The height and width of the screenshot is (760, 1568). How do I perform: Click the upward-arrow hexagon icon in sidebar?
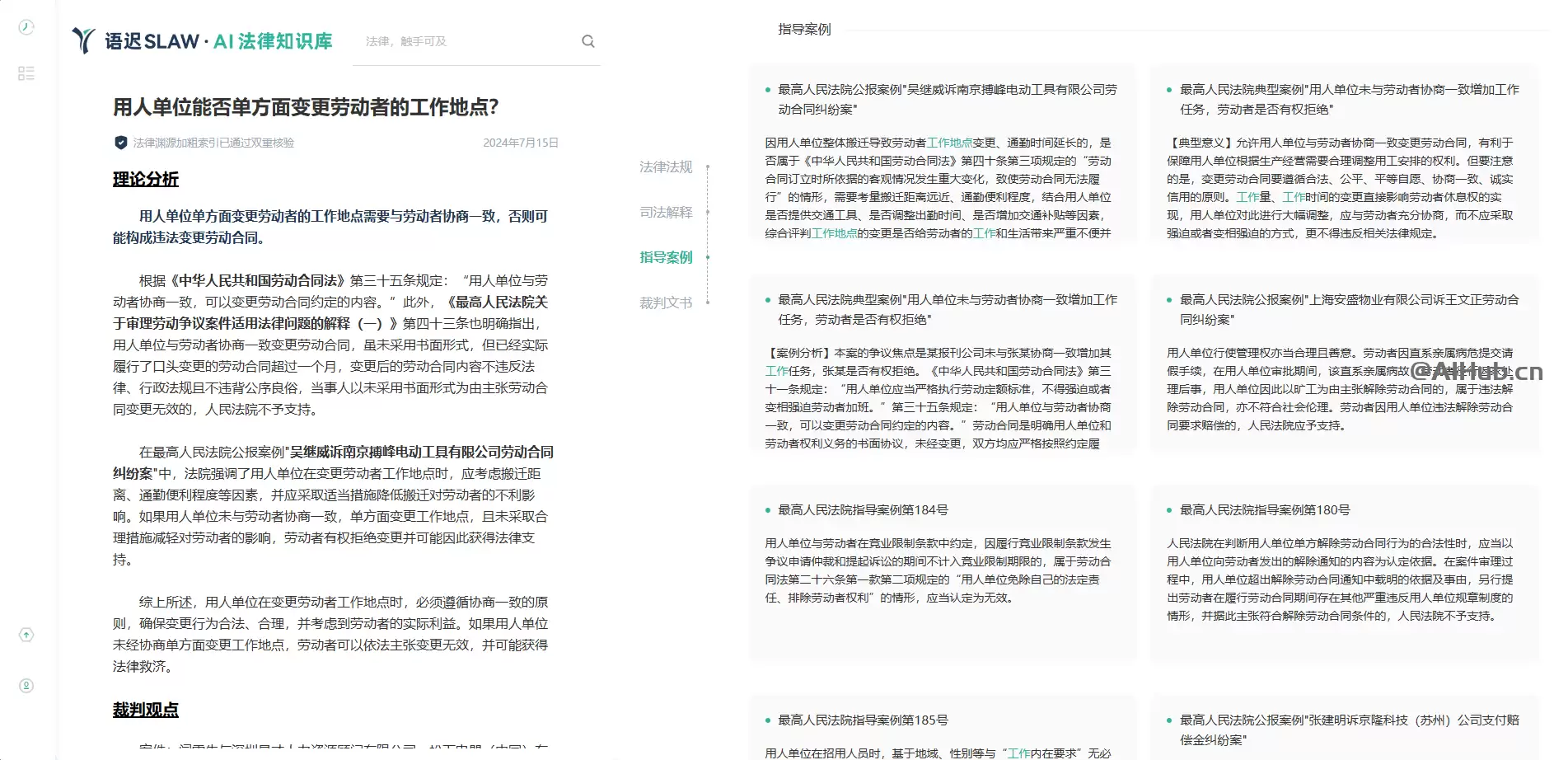click(x=26, y=635)
